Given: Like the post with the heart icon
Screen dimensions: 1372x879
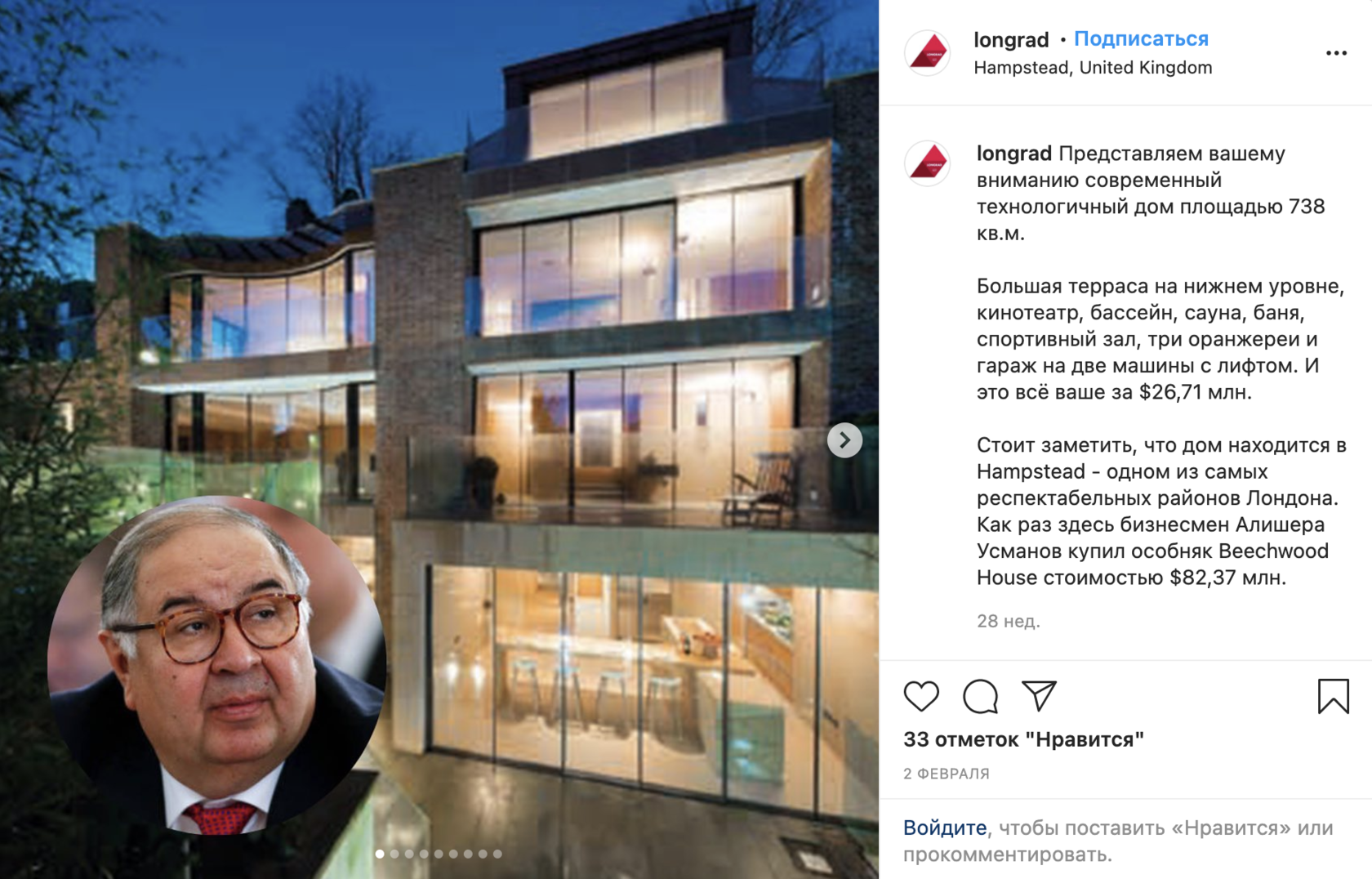Looking at the screenshot, I should point(921,696).
